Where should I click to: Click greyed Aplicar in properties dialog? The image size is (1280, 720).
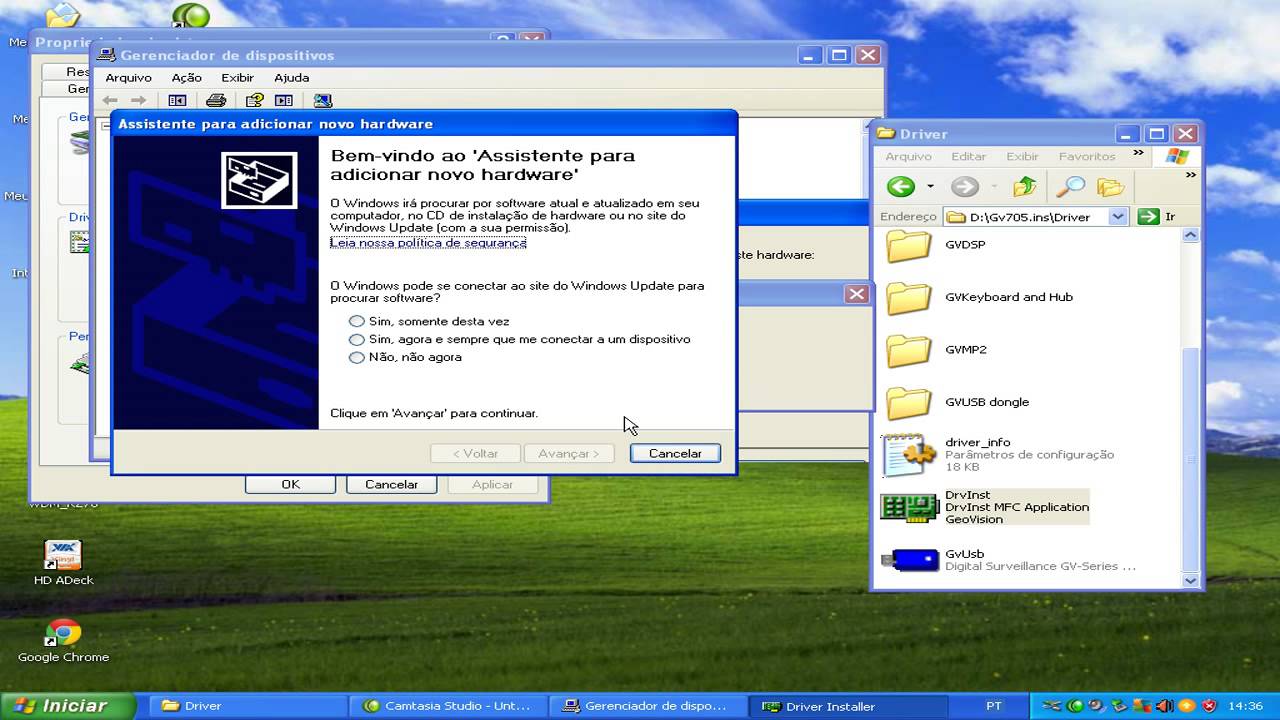[x=492, y=484]
